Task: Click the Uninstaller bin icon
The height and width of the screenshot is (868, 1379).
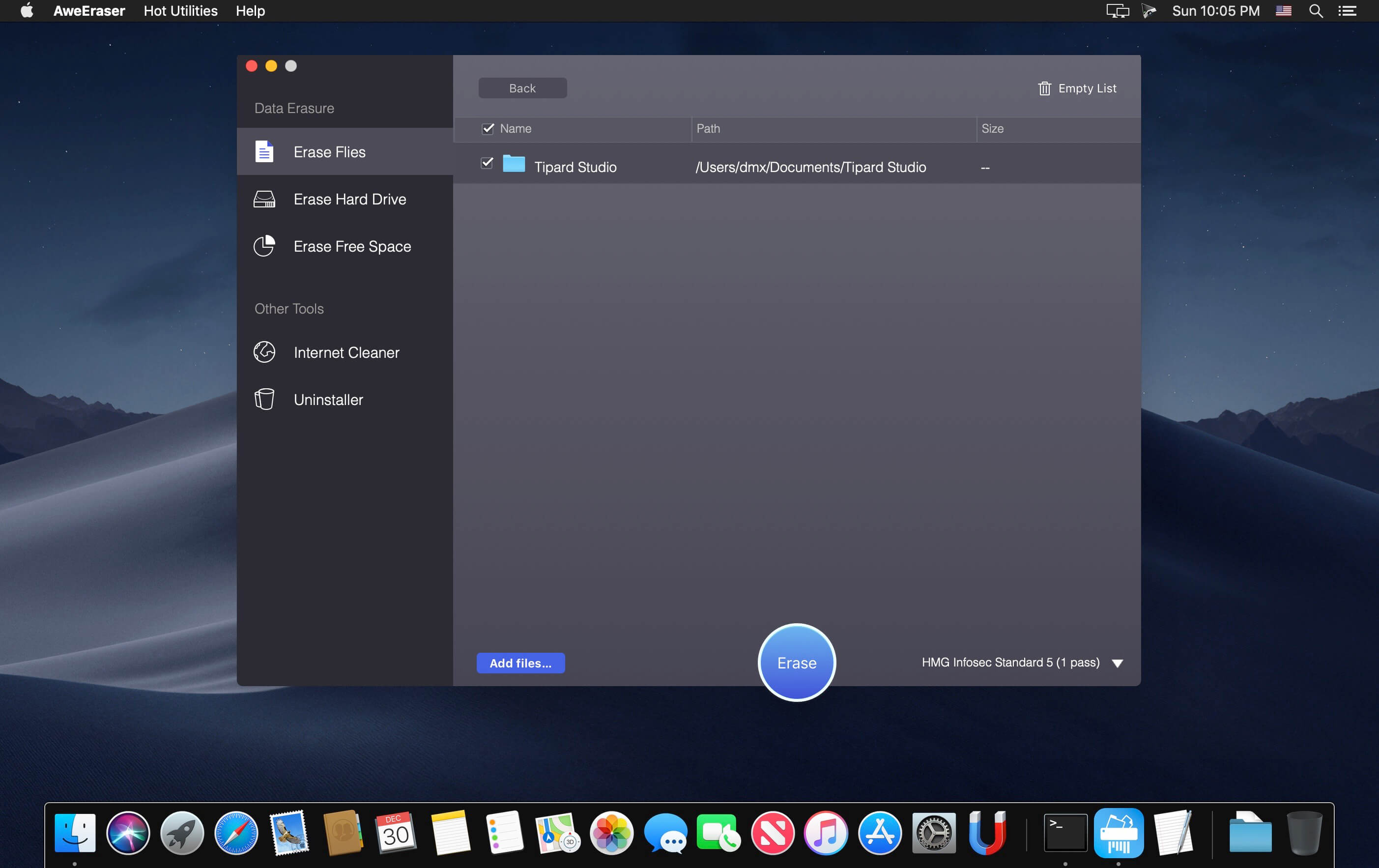Action: 264,399
